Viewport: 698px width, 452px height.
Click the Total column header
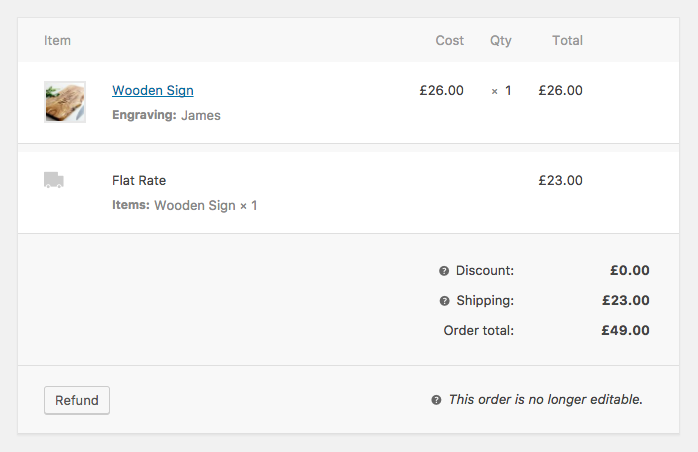(x=567, y=41)
